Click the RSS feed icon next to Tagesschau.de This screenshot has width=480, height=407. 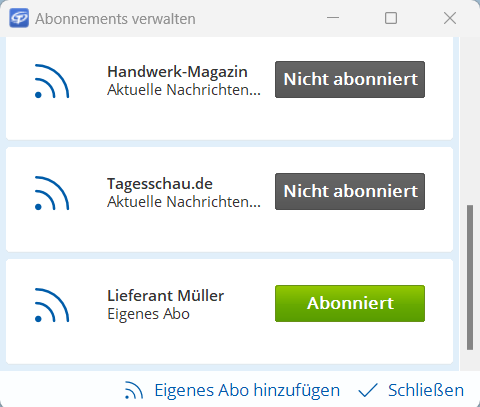click(x=52, y=193)
